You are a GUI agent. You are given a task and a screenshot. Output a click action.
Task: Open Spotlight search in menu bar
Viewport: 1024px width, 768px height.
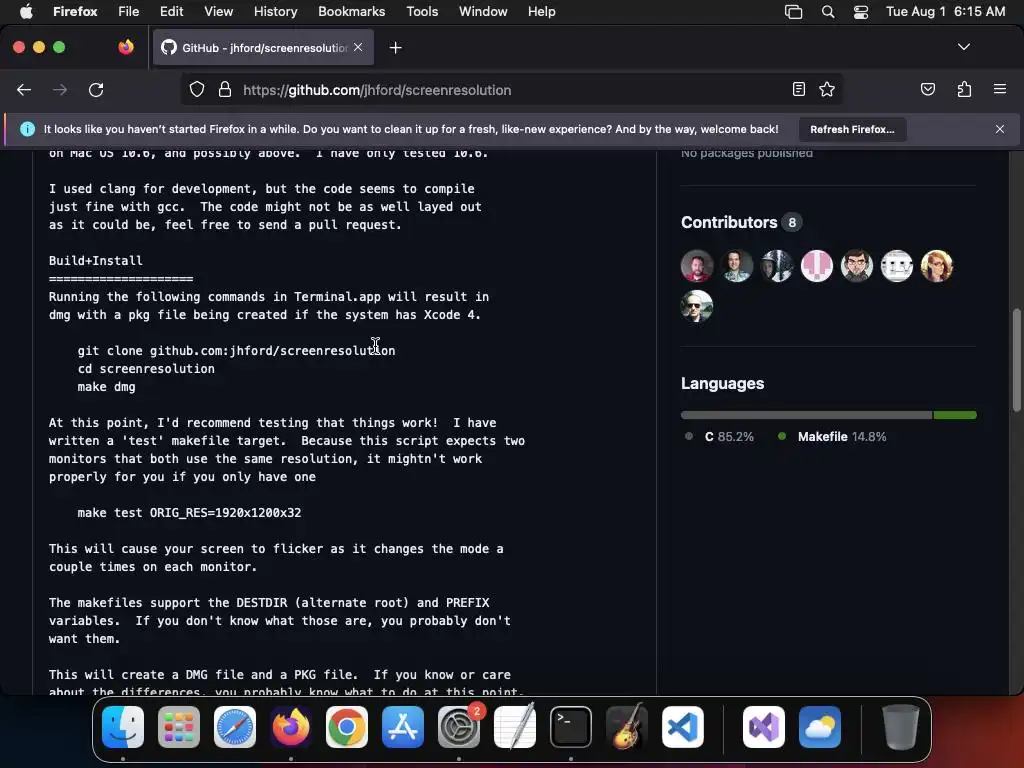point(827,12)
